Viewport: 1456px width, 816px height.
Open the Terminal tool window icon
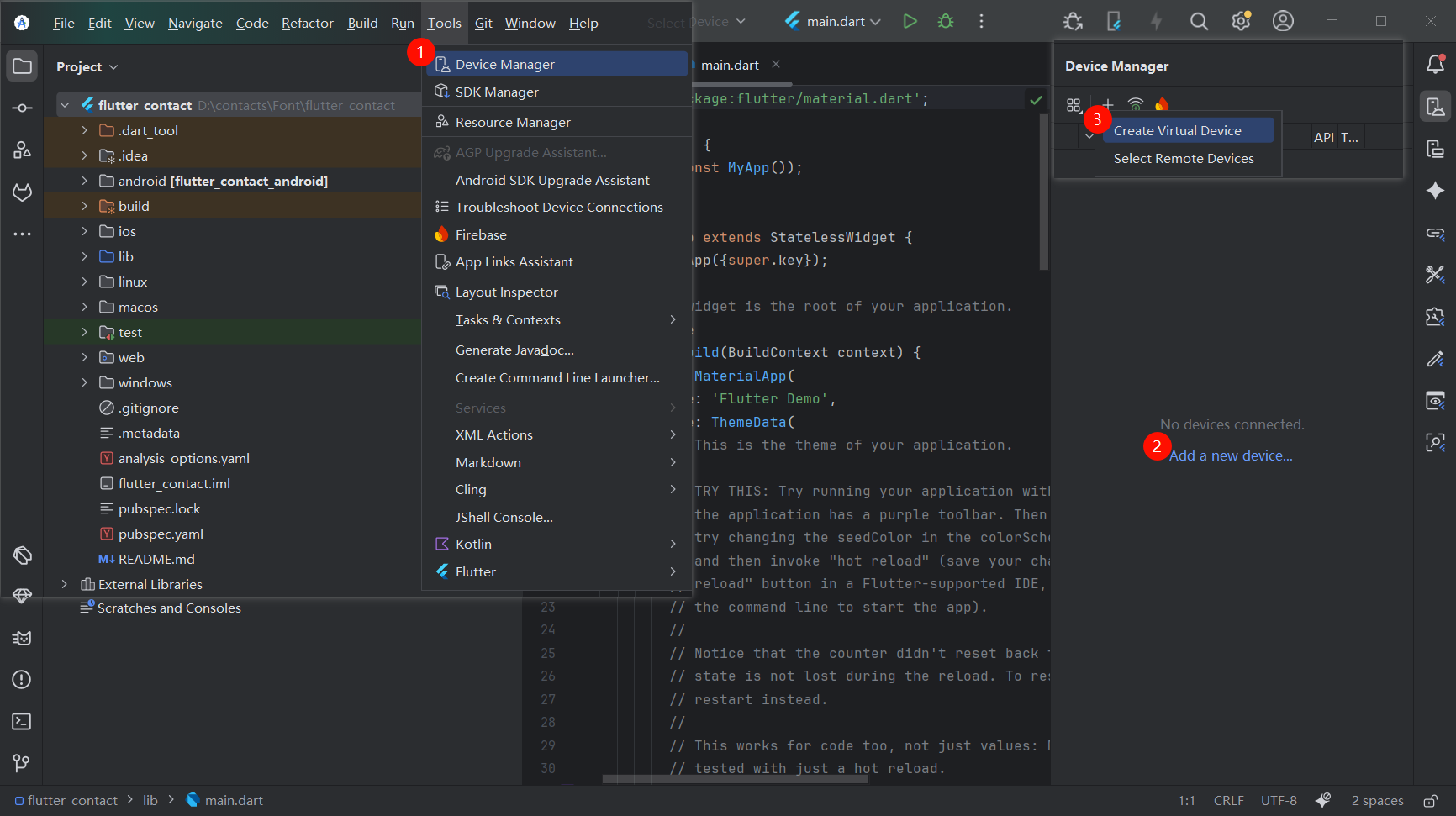pyautogui.click(x=22, y=722)
